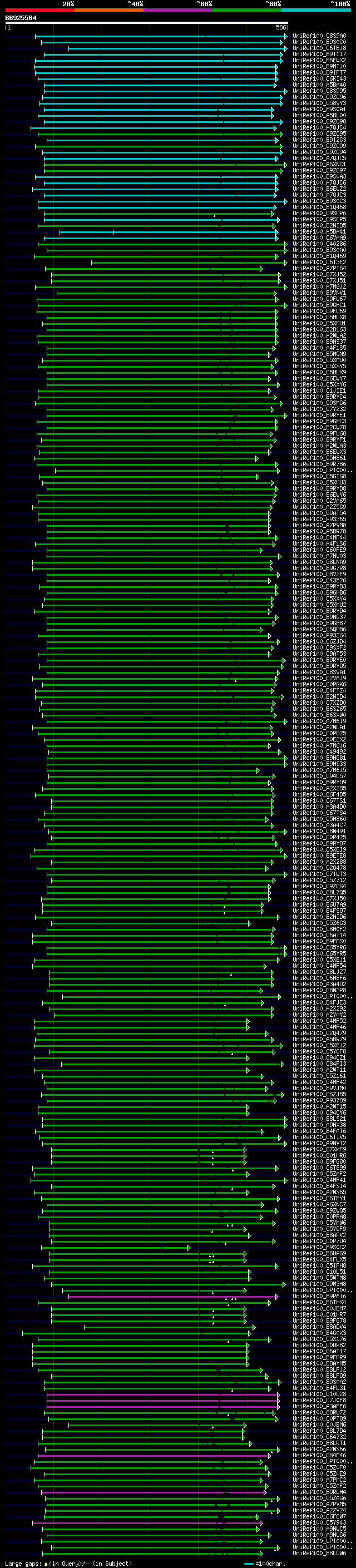Click label UniRef100_C7IWT3
This screenshot has height=1568, width=356.
click(x=319, y=874)
